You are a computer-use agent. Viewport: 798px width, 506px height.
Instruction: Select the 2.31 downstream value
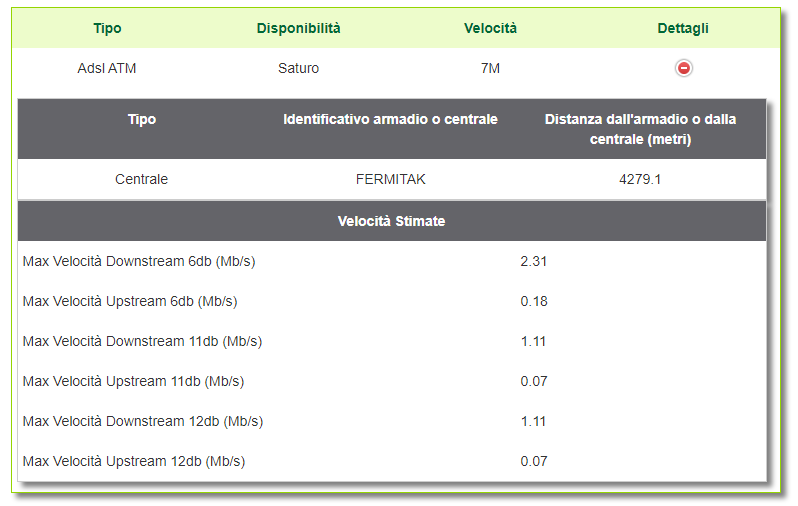[x=533, y=261]
